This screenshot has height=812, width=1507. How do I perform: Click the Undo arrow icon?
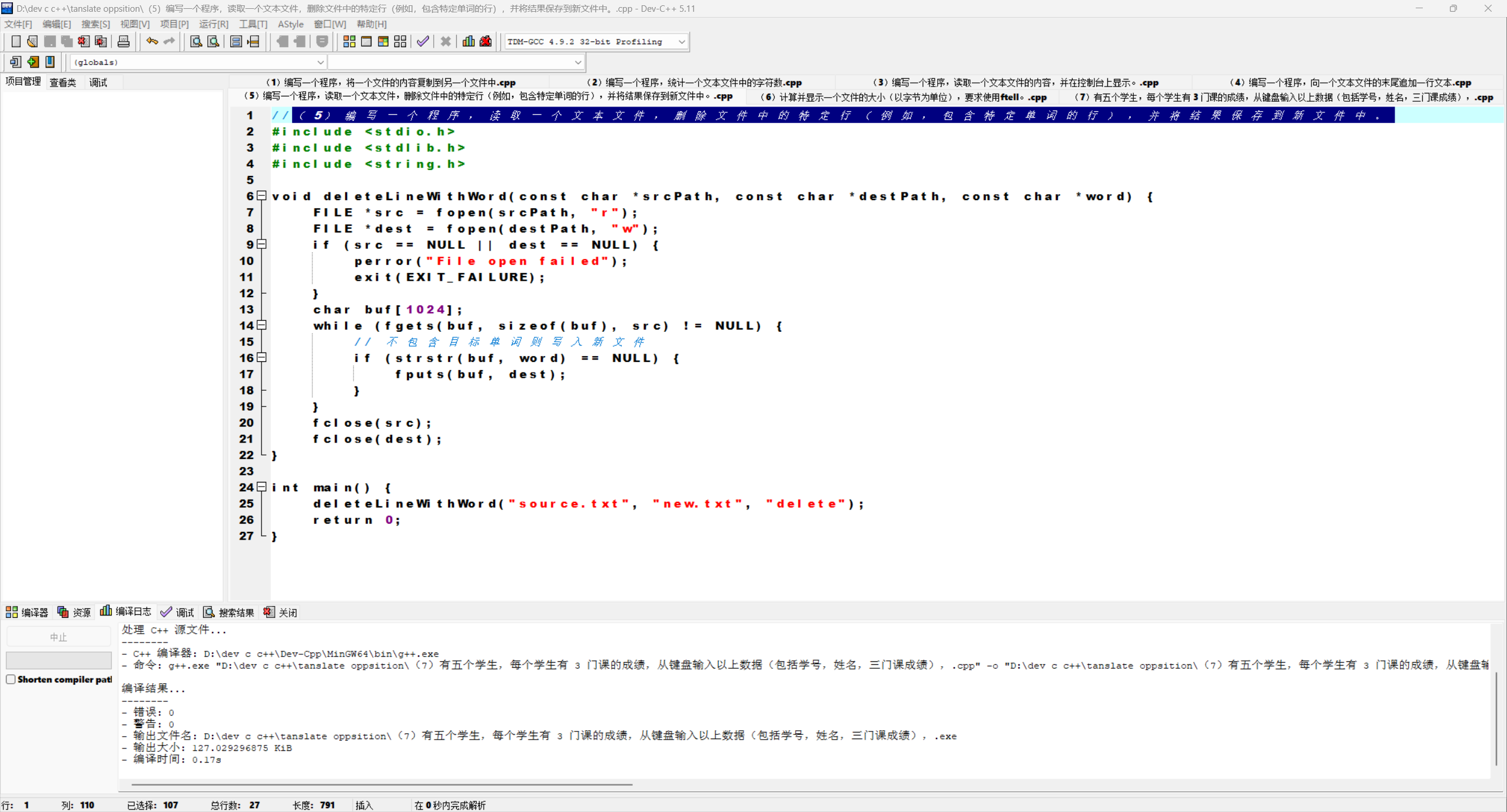coord(152,41)
